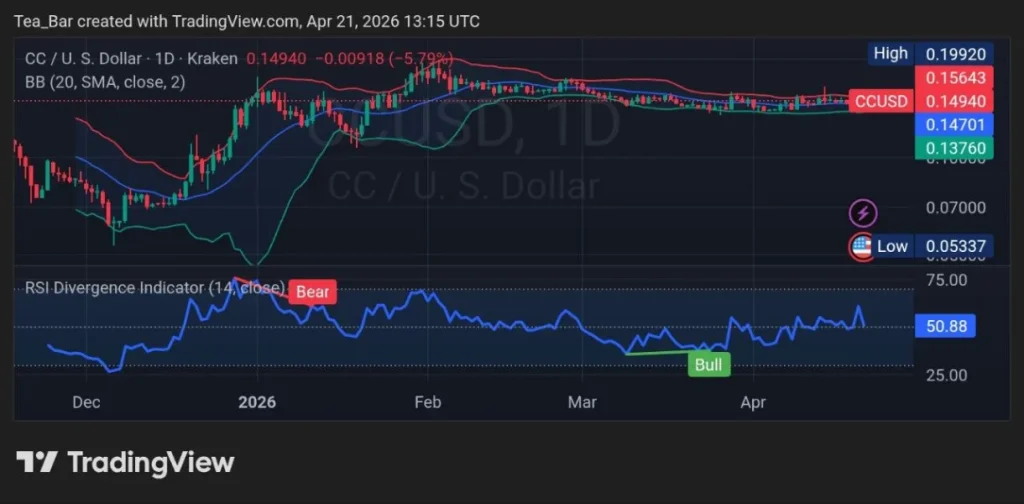The width and height of the screenshot is (1024, 504).
Task: Select the red CCUSD price label
Action: (x=880, y=101)
